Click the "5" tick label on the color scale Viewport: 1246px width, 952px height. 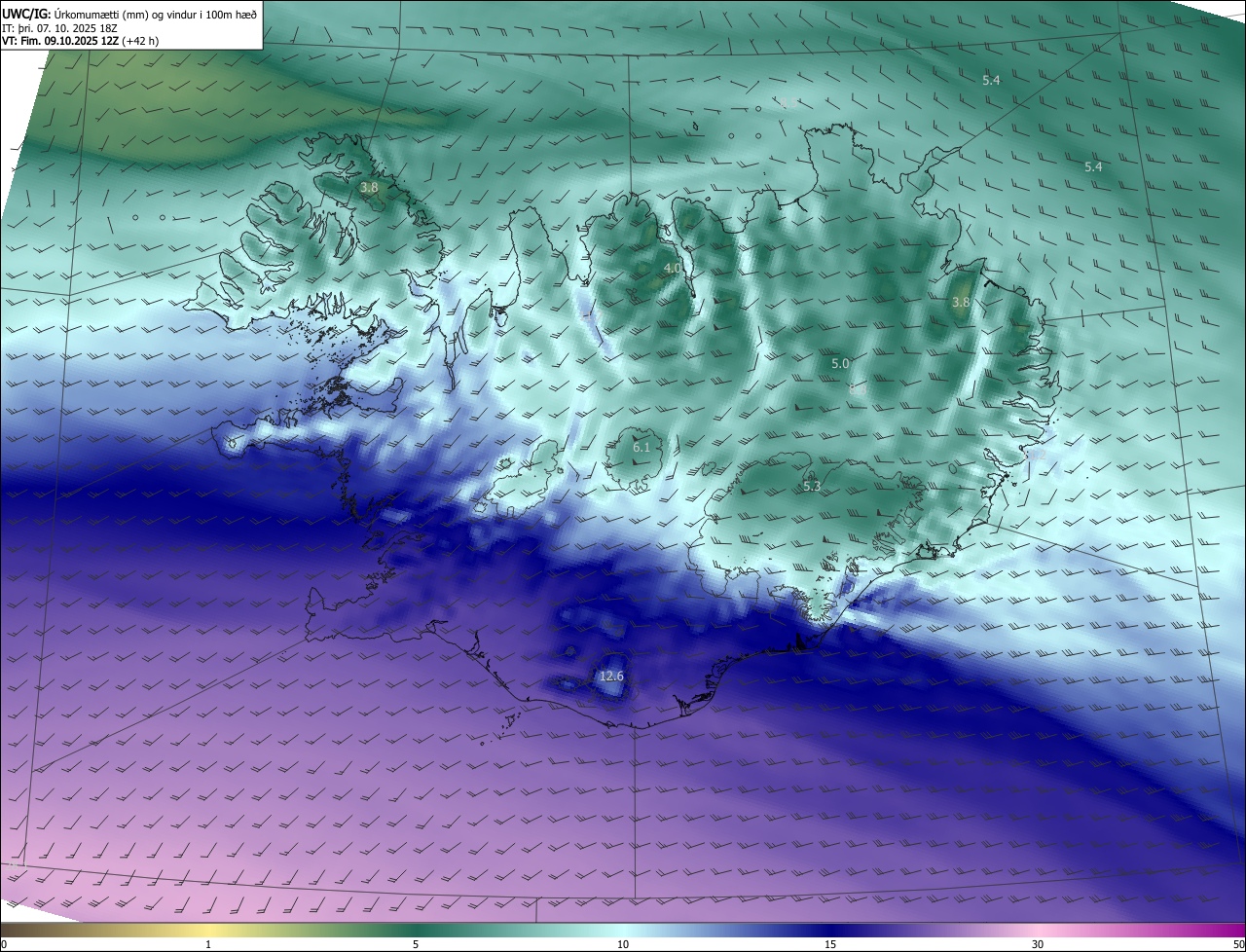pyautogui.click(x=416, y=944)
